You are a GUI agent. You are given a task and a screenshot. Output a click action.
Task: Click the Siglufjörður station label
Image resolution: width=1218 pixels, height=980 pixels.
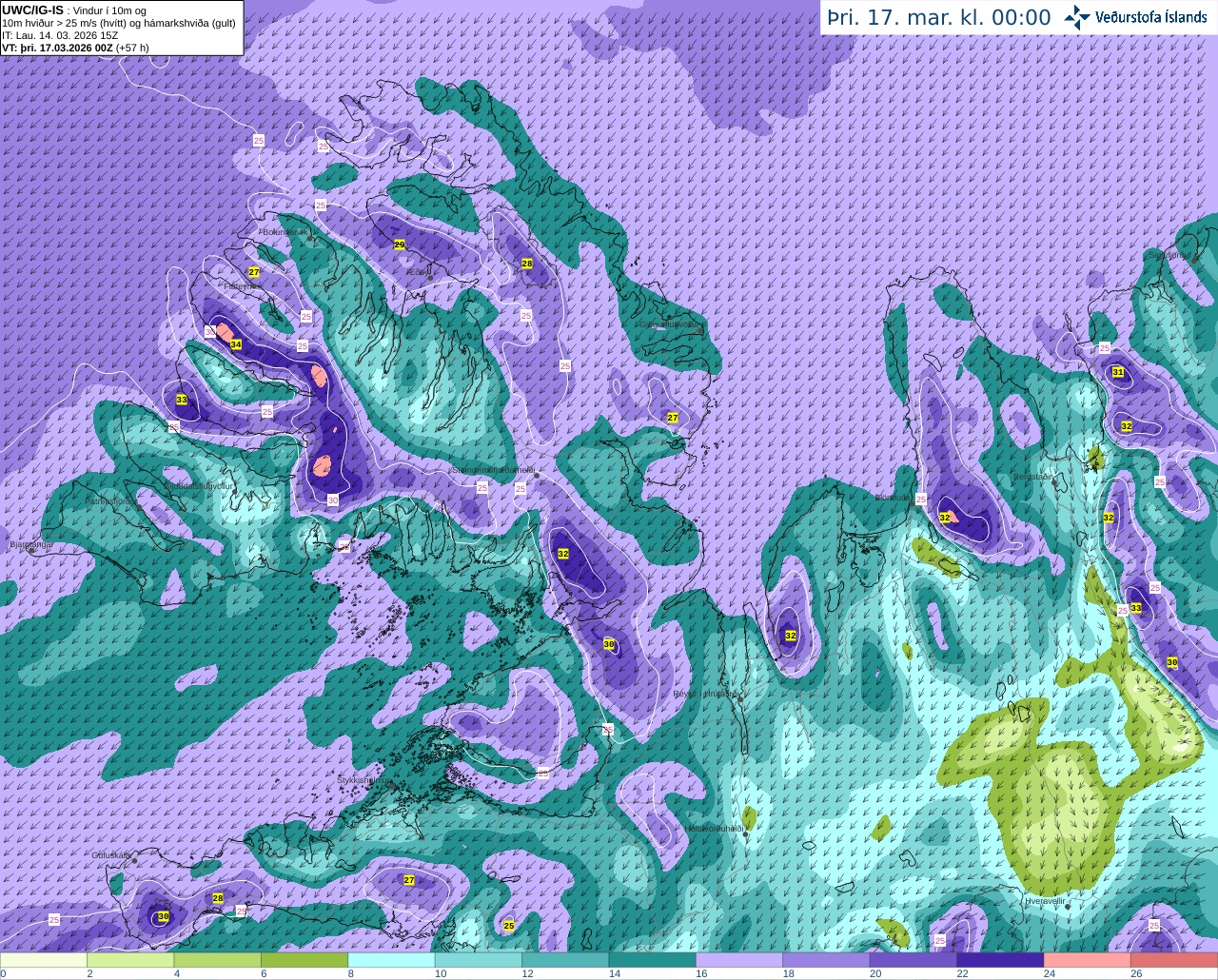click(1169, 255)
